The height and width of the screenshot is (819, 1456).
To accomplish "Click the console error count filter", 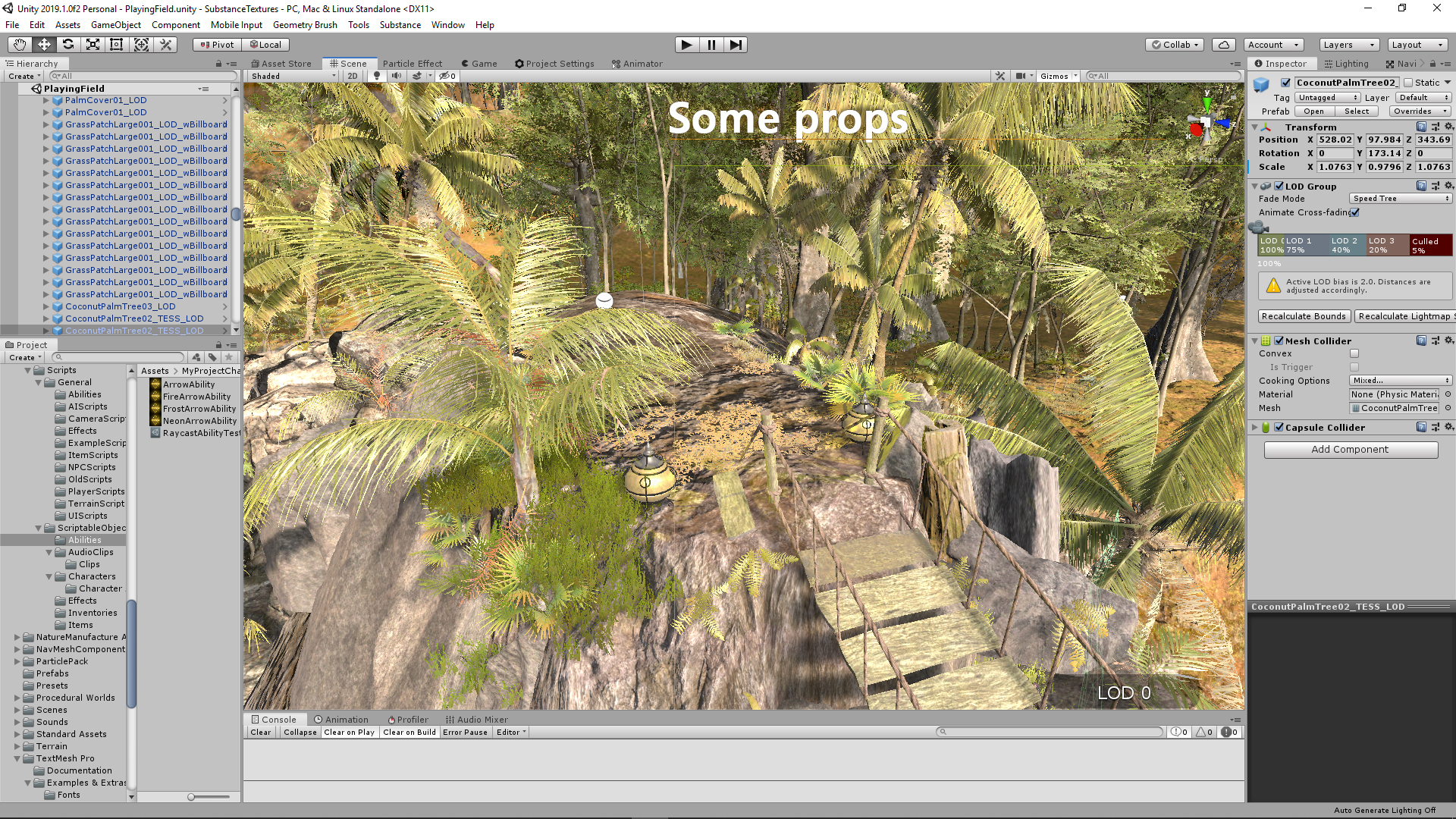I will (1229, 733).
